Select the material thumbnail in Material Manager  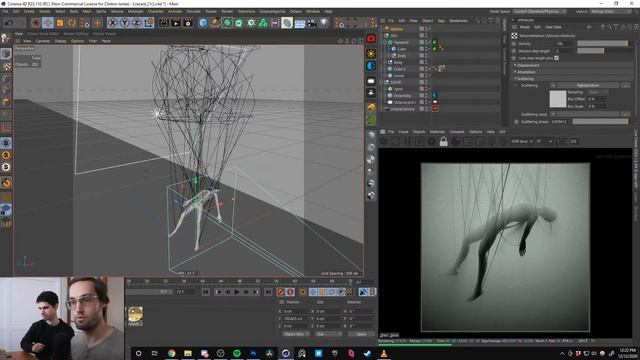click(136, 315)
